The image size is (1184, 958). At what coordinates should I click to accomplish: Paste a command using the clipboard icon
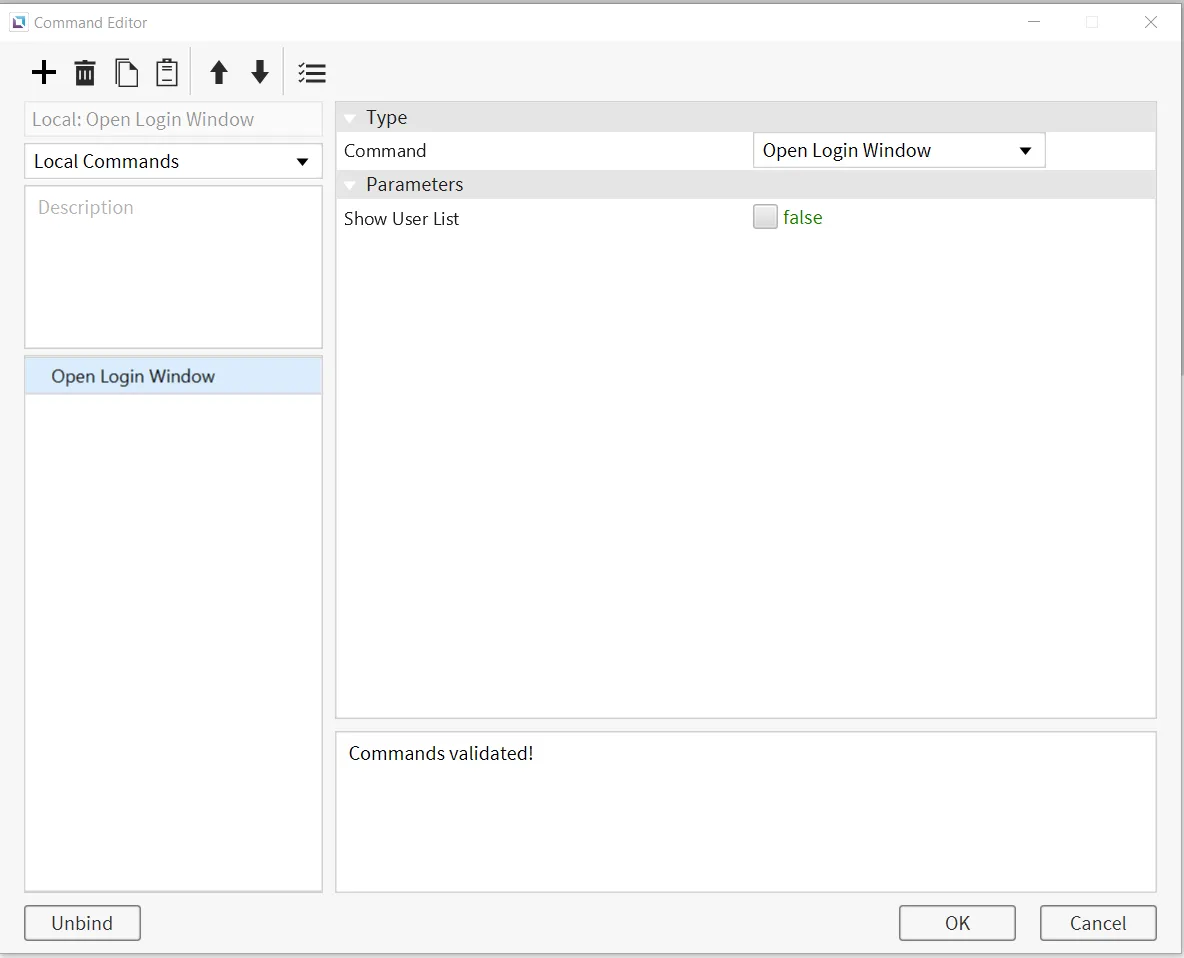pyautogui.click(x=167, y=73)
